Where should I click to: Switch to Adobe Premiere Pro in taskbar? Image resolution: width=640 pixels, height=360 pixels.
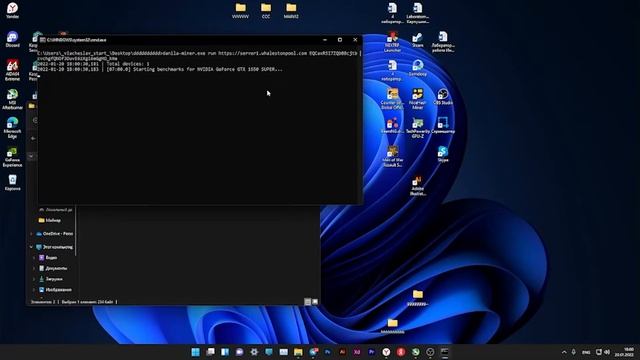point(371,352)
